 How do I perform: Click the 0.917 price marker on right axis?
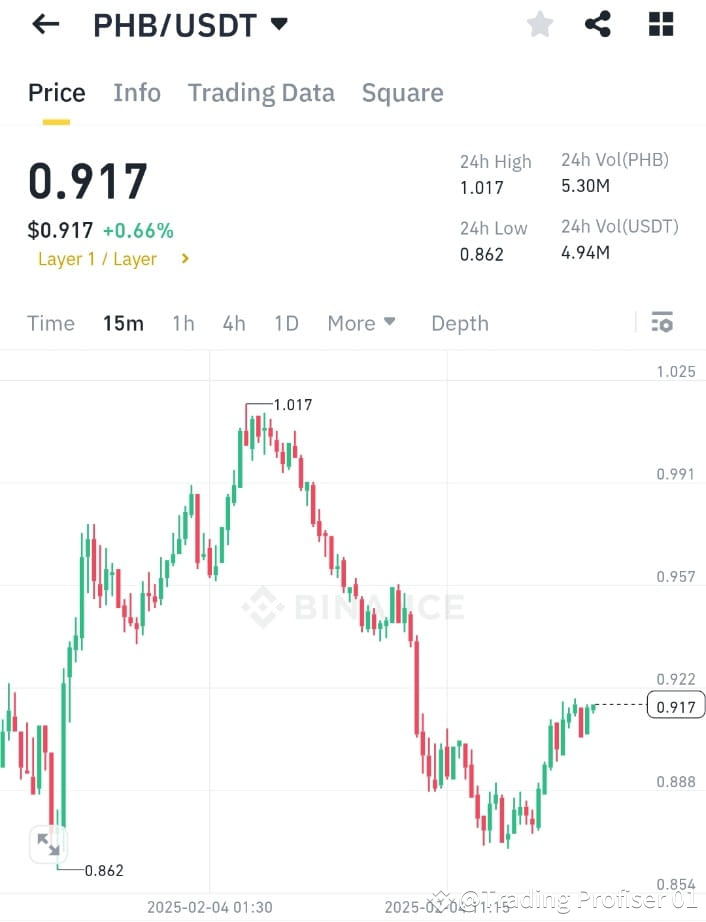[x=675, y=706]
